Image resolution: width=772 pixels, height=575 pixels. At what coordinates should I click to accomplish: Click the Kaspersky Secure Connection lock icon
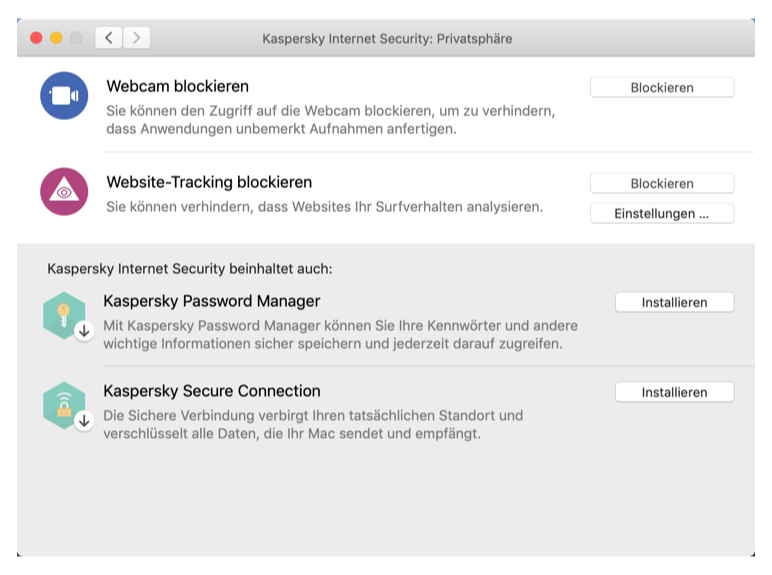pos(63,404)
